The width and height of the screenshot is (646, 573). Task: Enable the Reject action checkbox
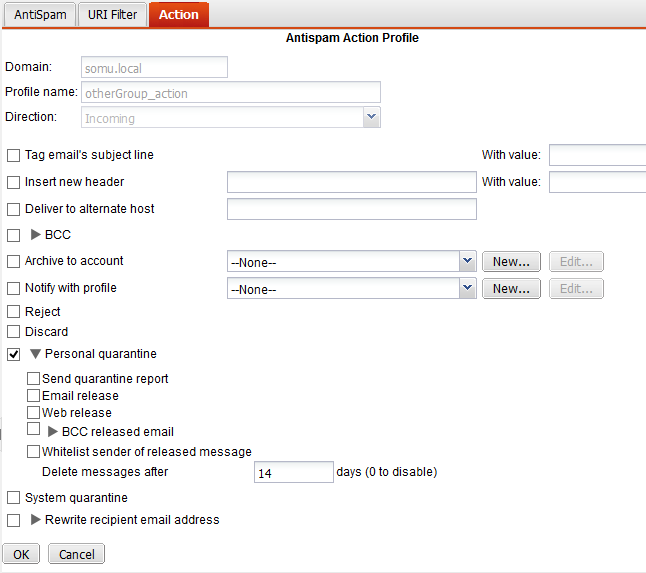click(13, 312)
